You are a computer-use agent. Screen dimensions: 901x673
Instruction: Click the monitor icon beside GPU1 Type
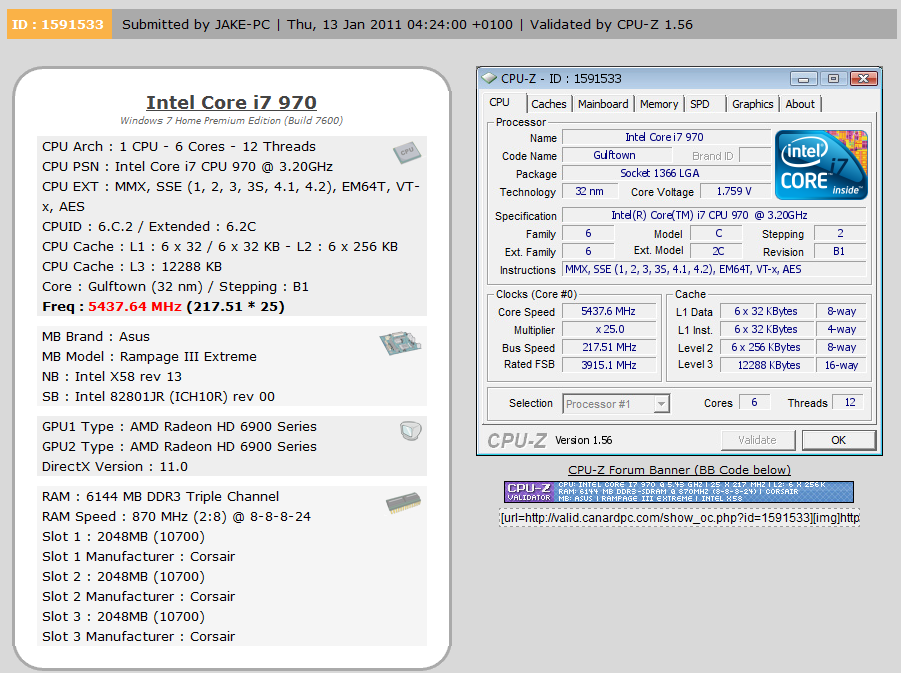pos(411,430)
